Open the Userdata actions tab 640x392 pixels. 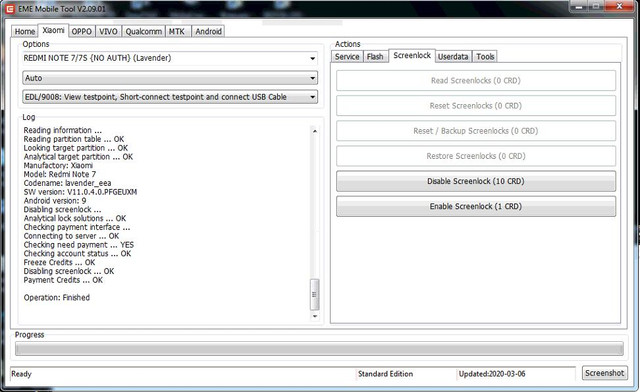tap(453, 56)
